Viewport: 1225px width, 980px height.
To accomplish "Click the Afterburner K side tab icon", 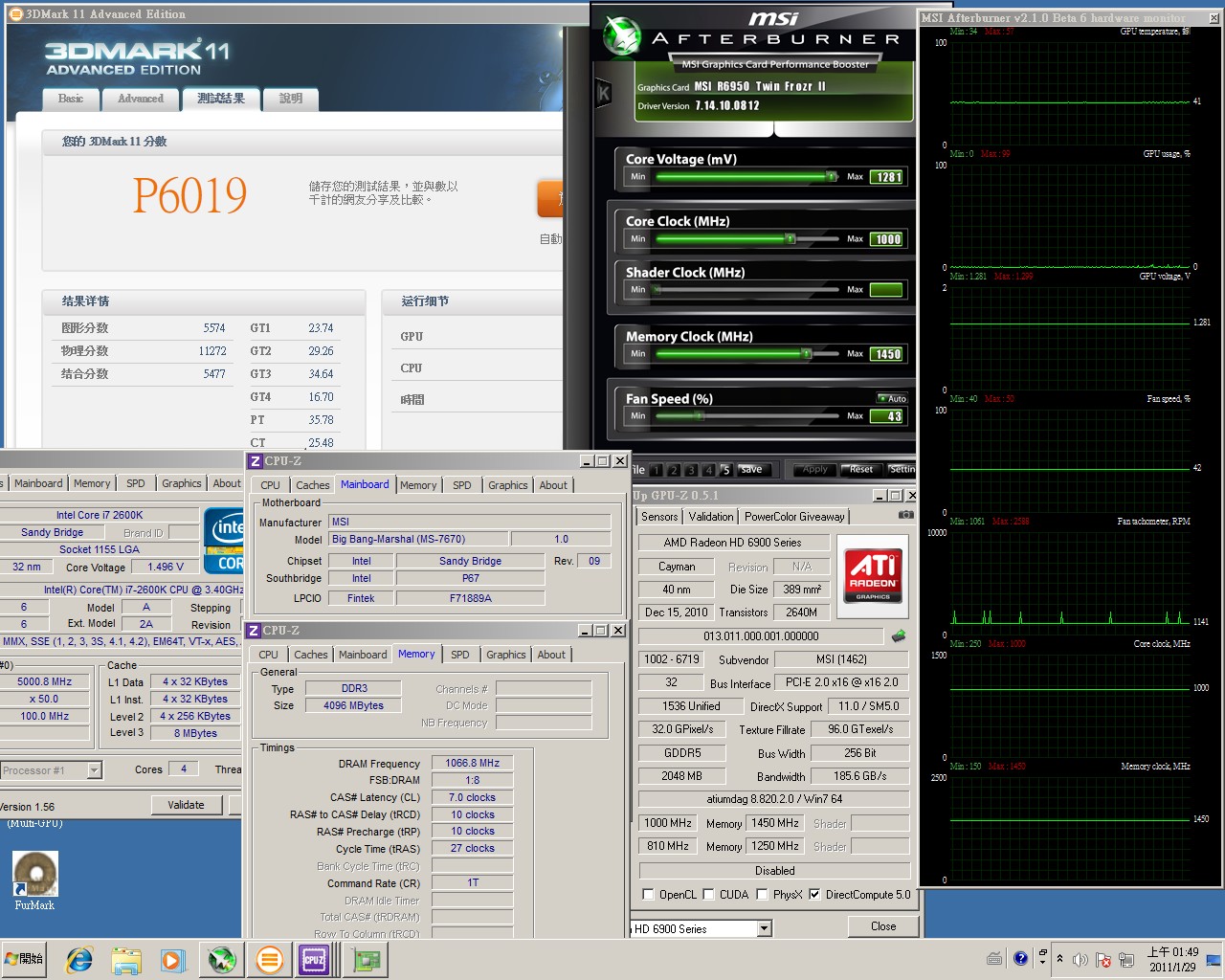I will coord(604,93).
